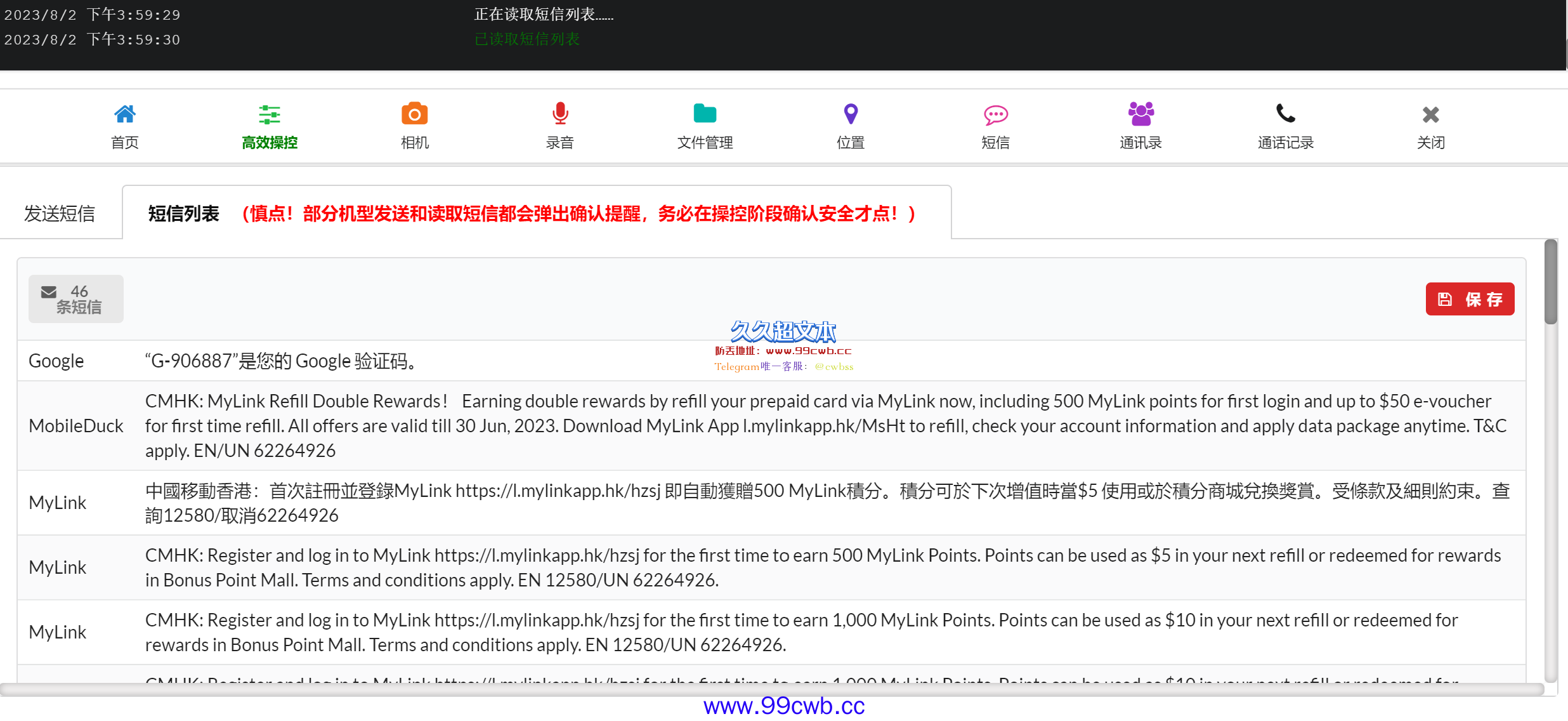Click the red 慎点 warning text

point(578,213)
